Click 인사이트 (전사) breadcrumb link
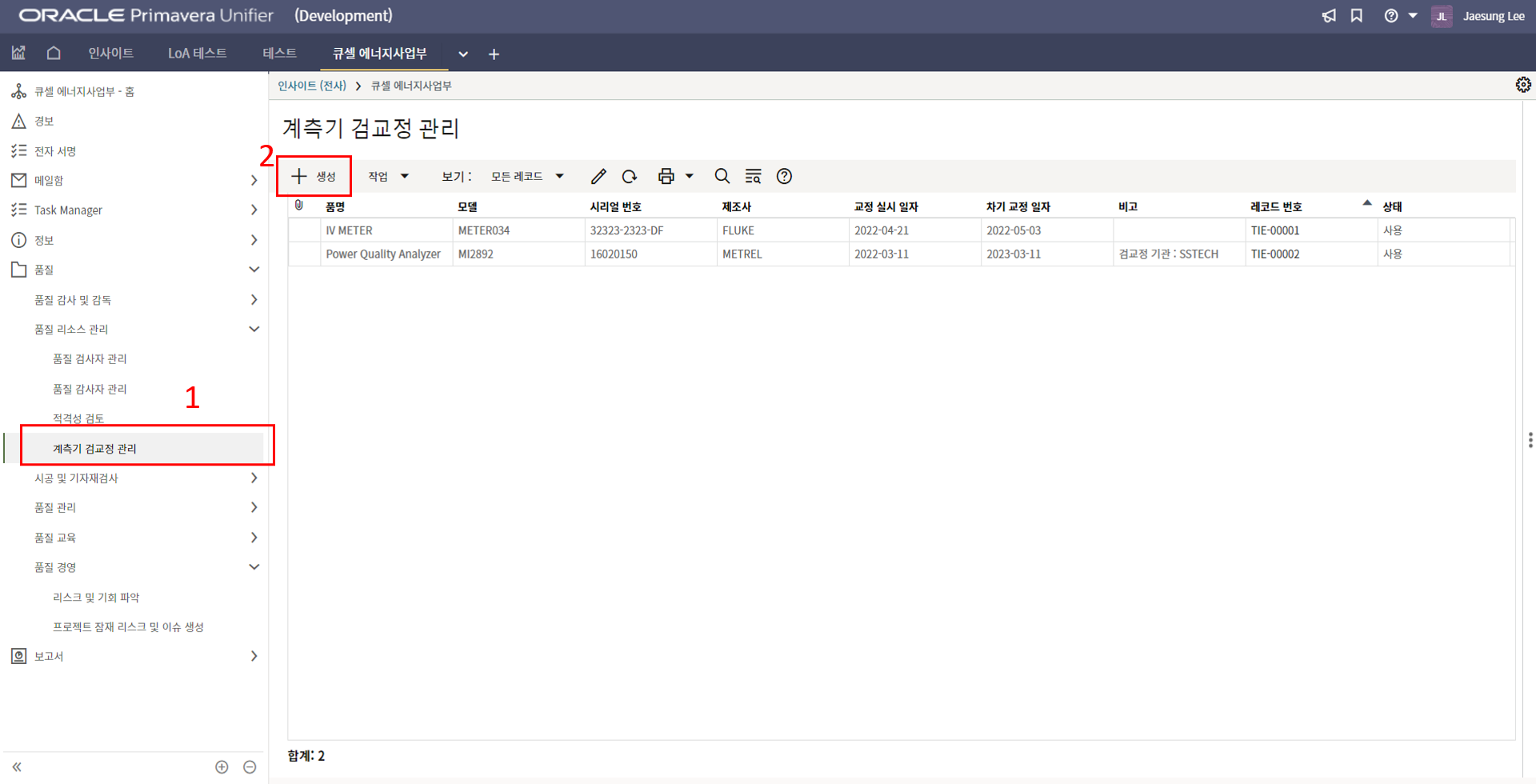Screen dimensions: 1536x784 pos(312,86)
